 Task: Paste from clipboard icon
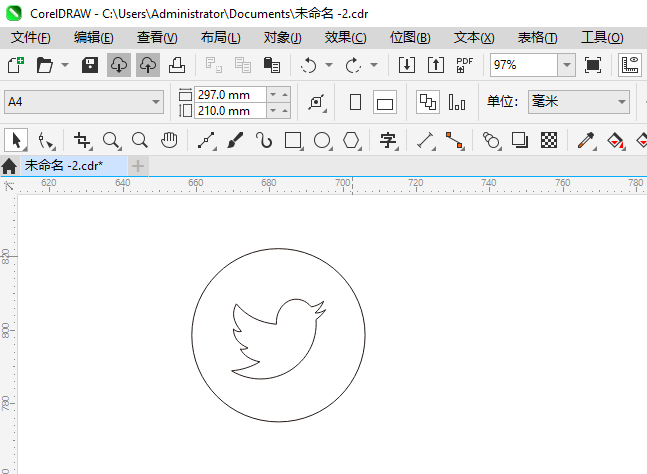(x=272, y=65)
